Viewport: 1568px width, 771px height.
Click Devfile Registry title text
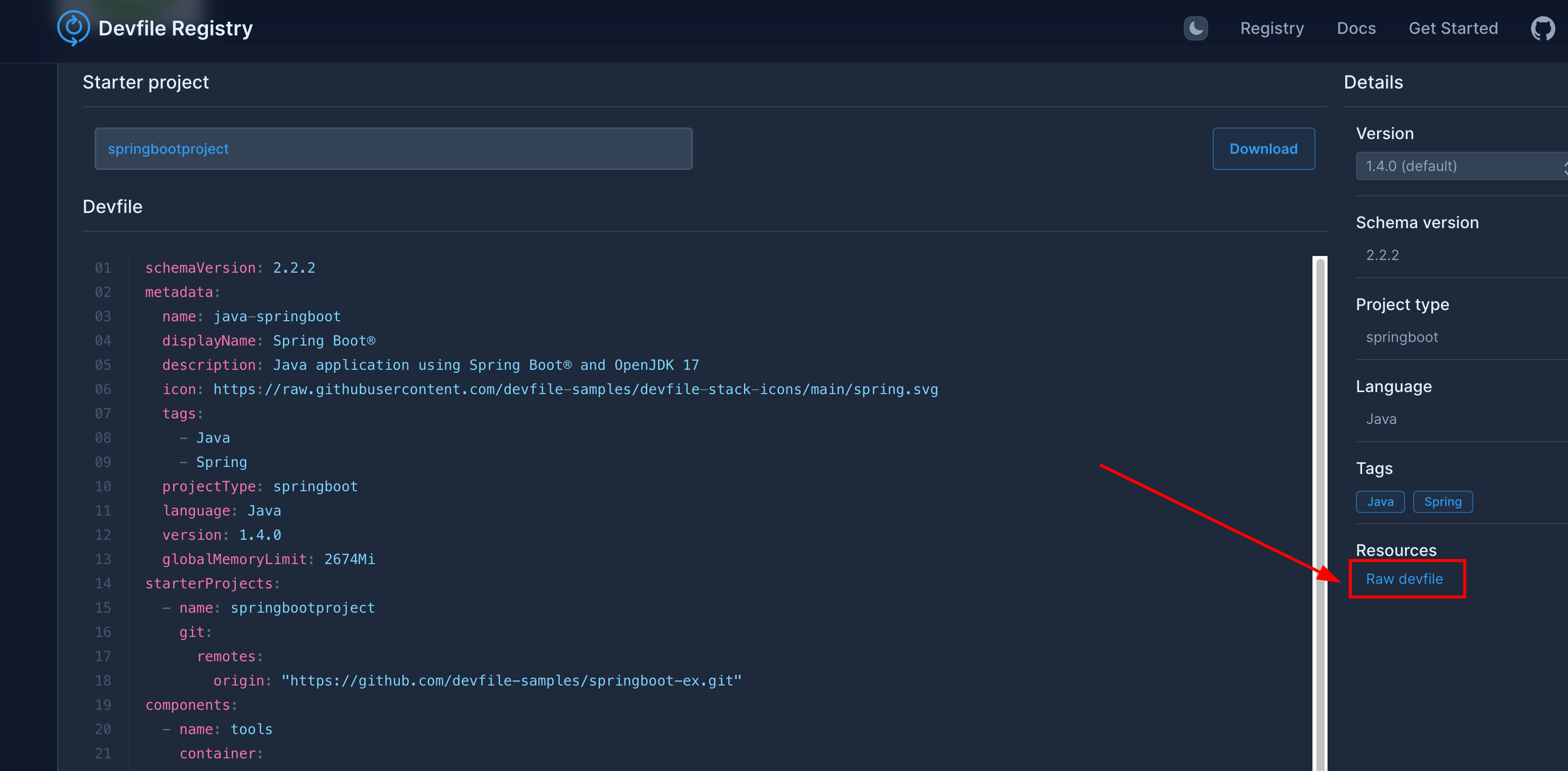point(175,28)
